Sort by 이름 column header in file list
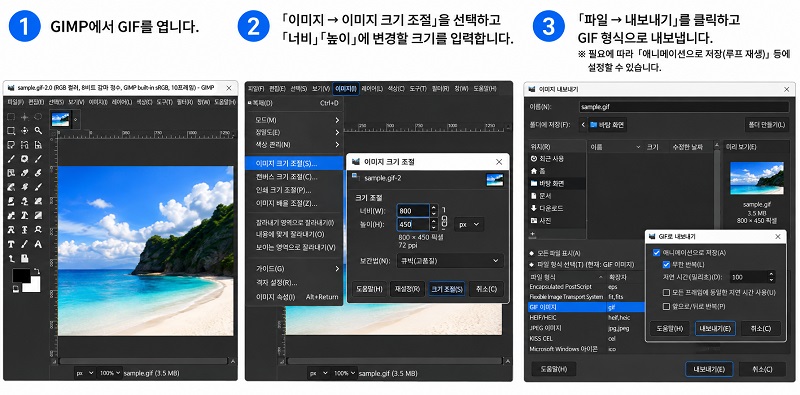 (615, 147)
